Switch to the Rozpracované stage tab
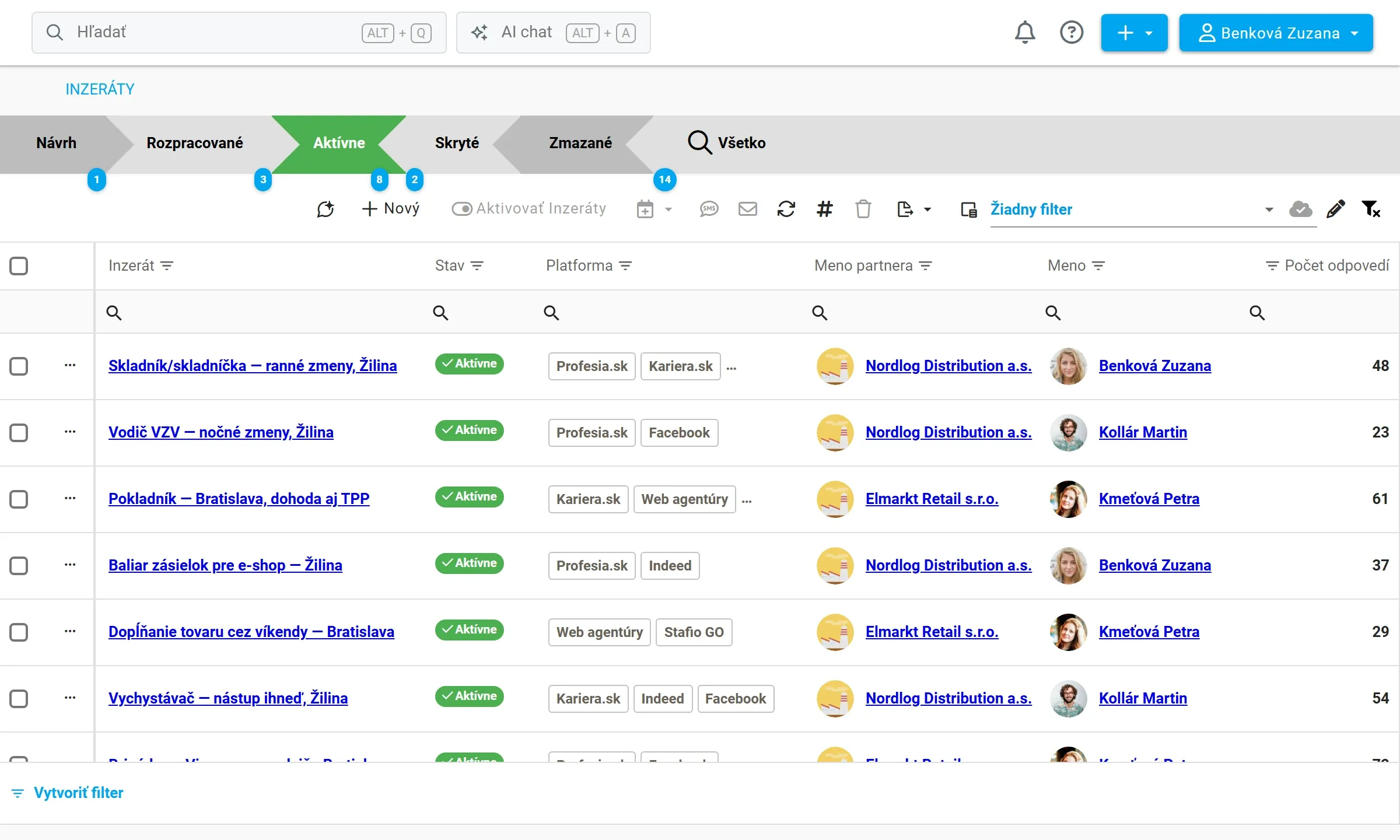The width and height of the screenshot is (1400, 840). 195,143
